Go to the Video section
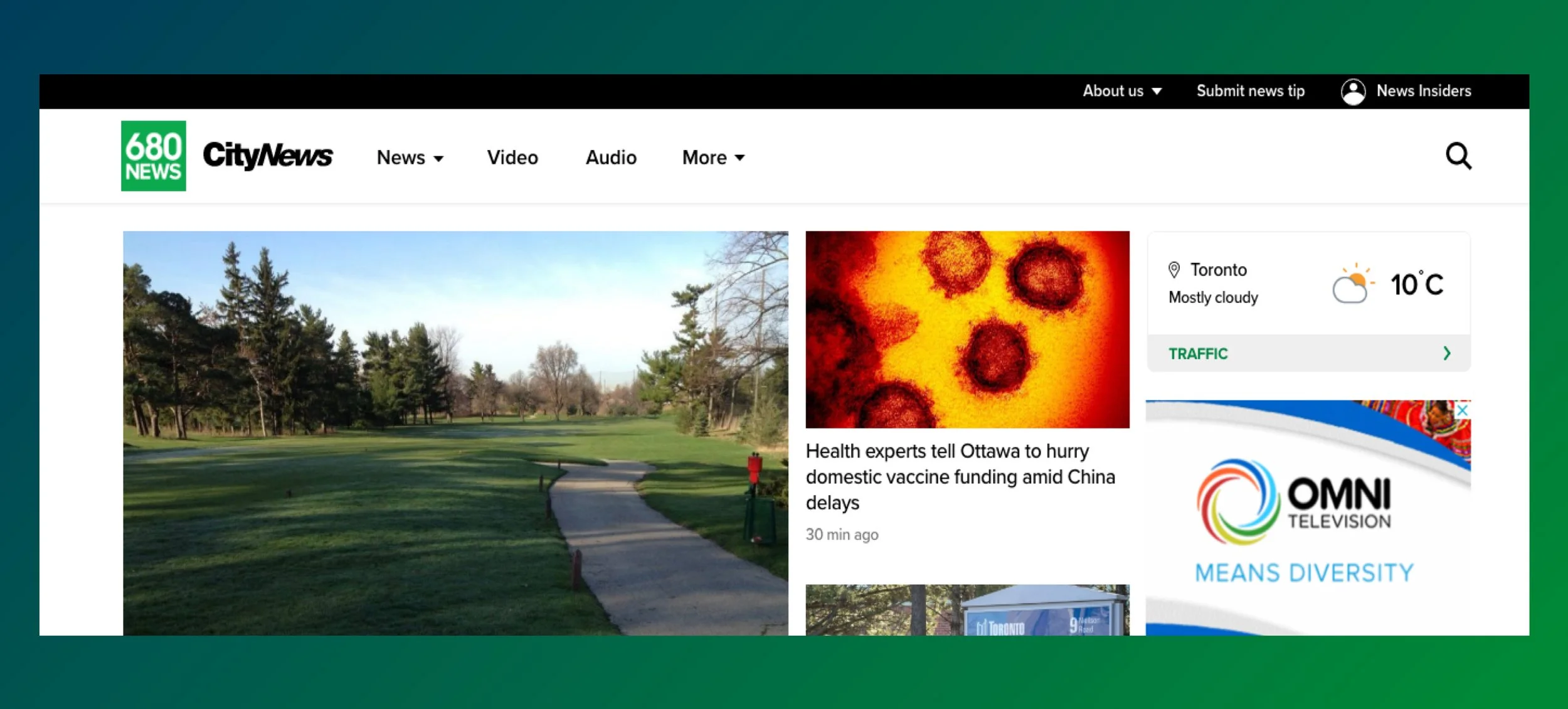 tap(512, 157)
